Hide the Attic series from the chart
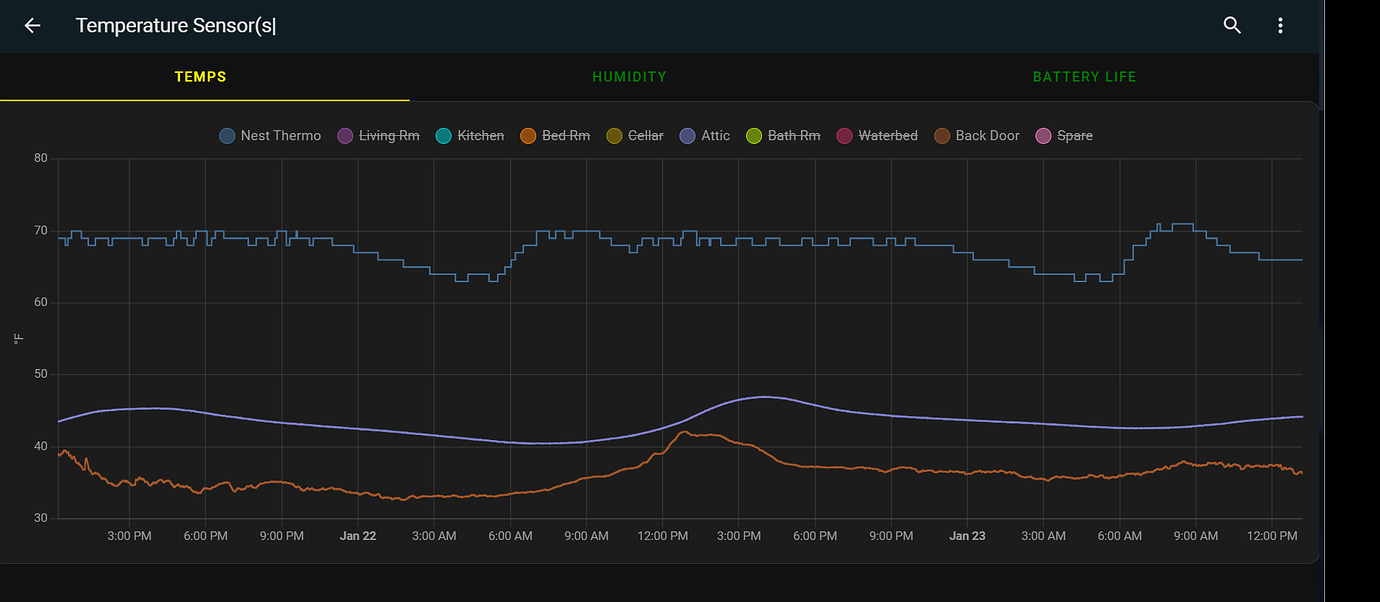The height and width of the screenshot is (602, 1380). [704, 135]
